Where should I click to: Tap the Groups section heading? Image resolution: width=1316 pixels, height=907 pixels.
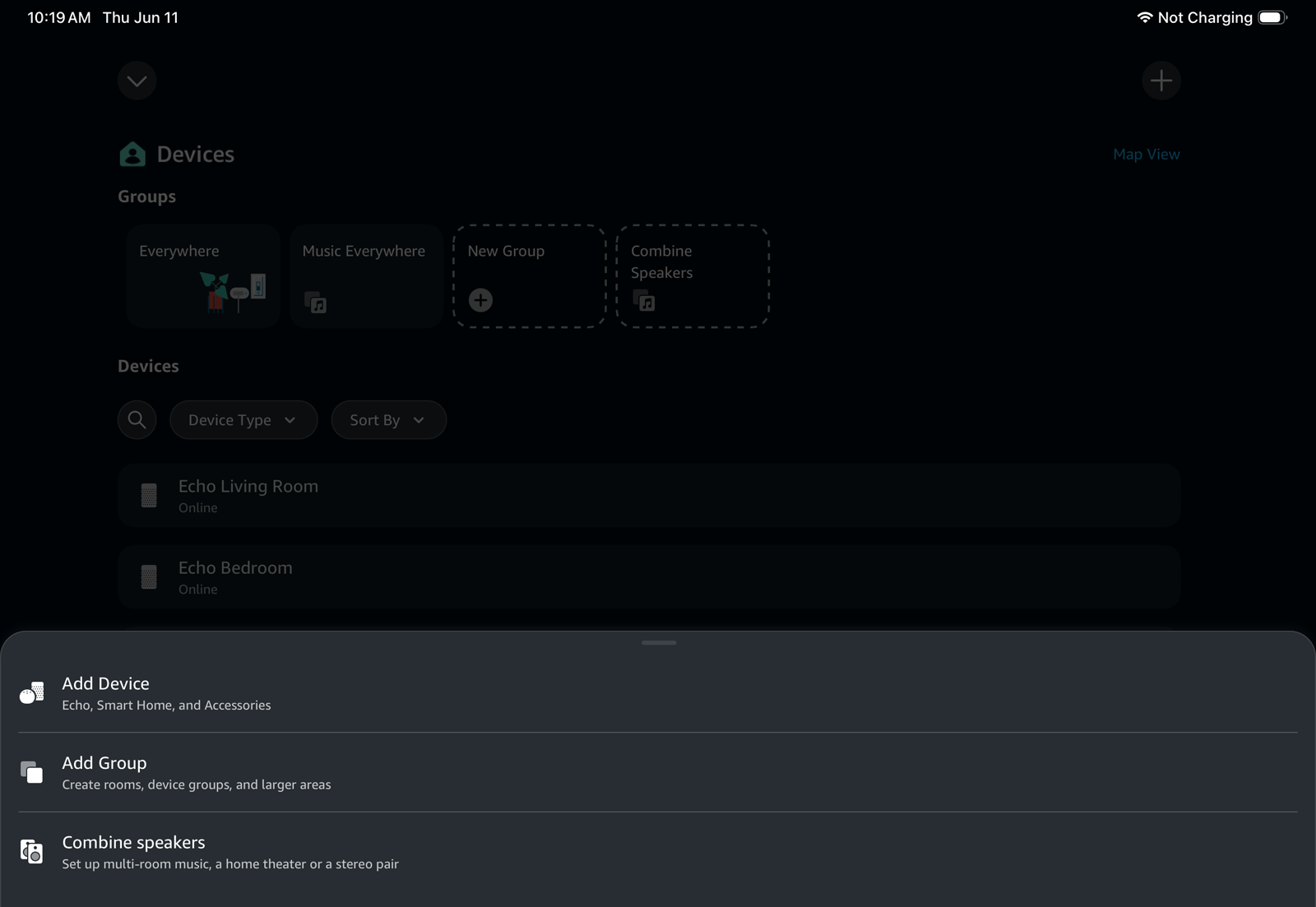[x=146, y=197]
